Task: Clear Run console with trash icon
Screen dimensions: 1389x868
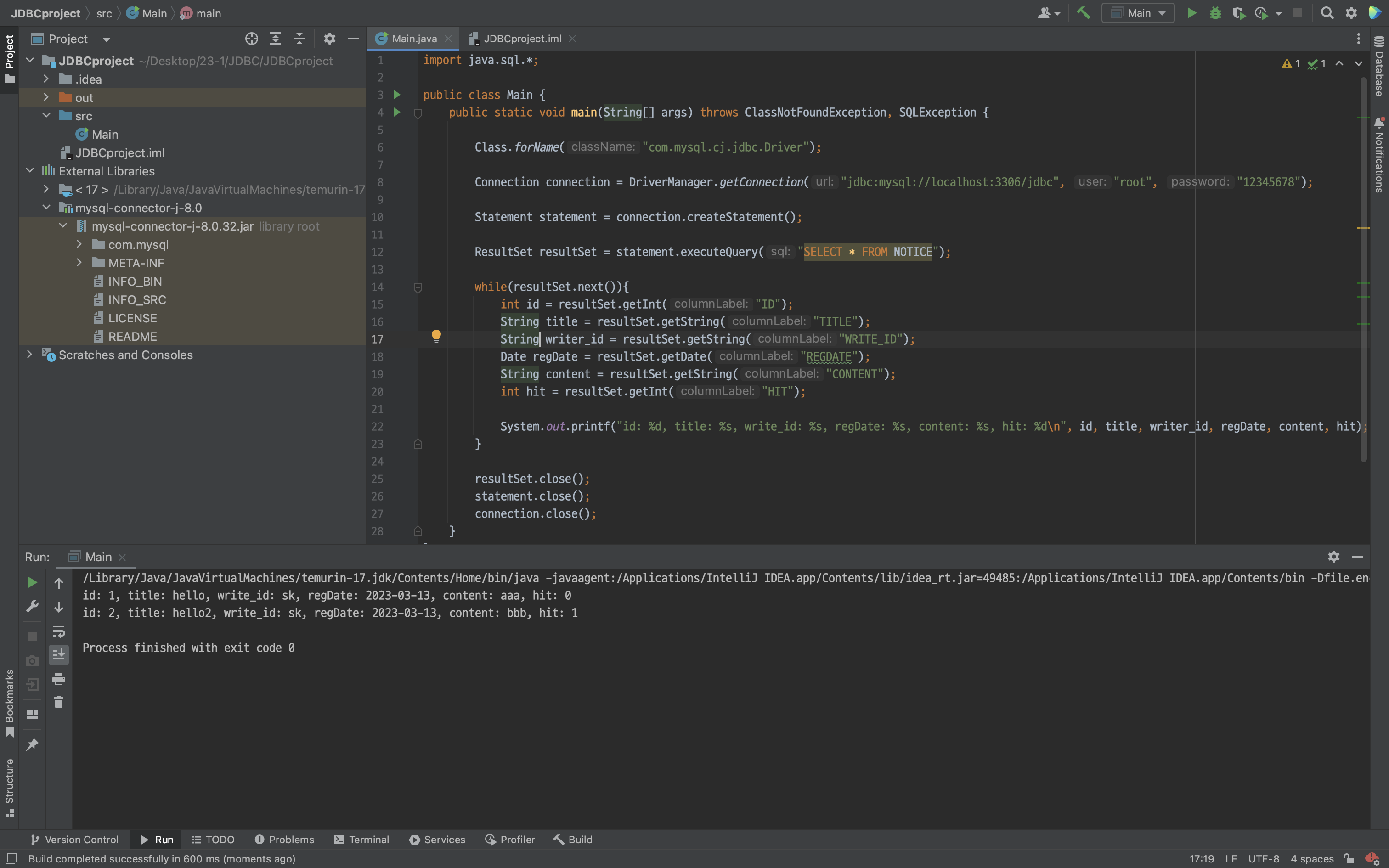Action: (x=58, y=702)
